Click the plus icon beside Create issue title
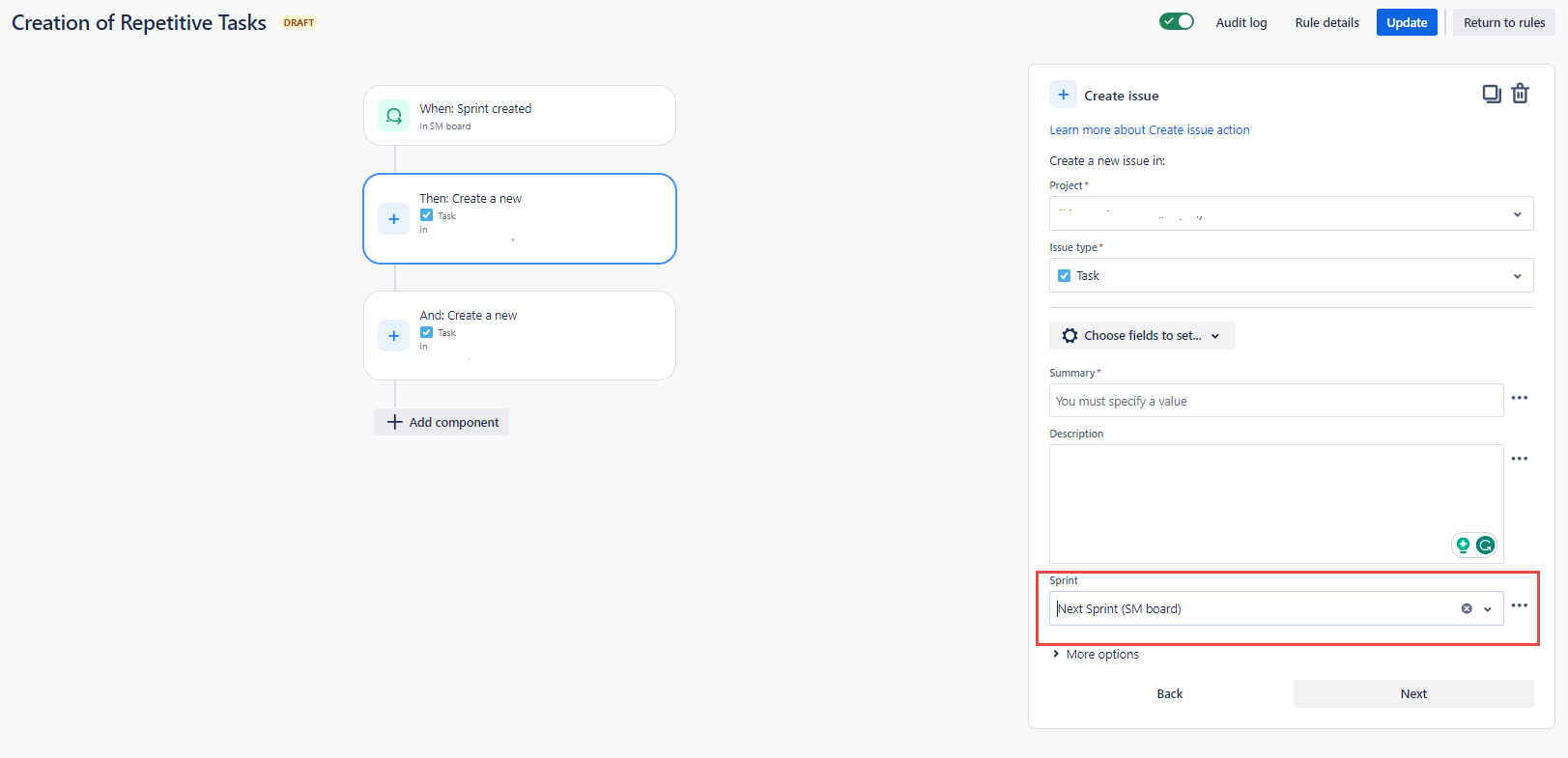Viewport: 1568px width, 758px height. coord(1063,95)
